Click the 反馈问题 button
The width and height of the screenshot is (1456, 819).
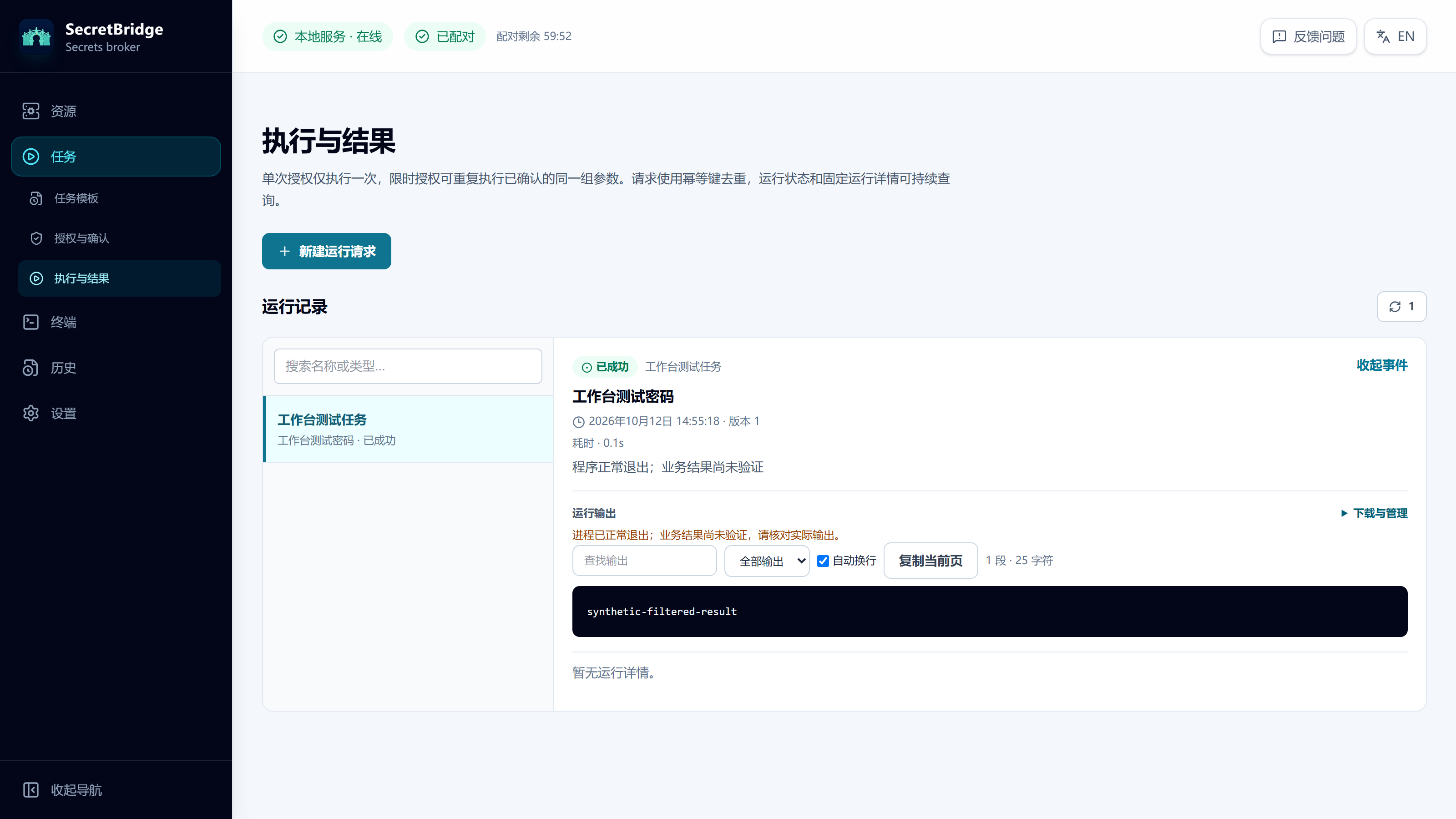[x=1308, y=37]
